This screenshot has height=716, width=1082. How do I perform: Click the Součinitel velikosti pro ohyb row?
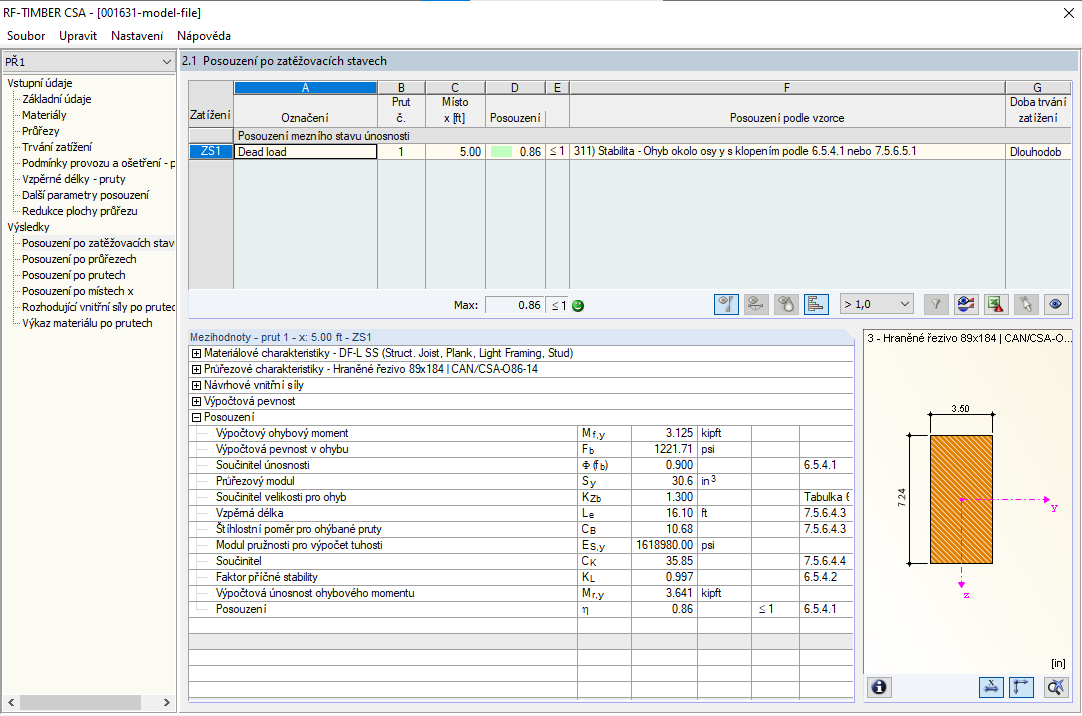click(x=521, y=497)
